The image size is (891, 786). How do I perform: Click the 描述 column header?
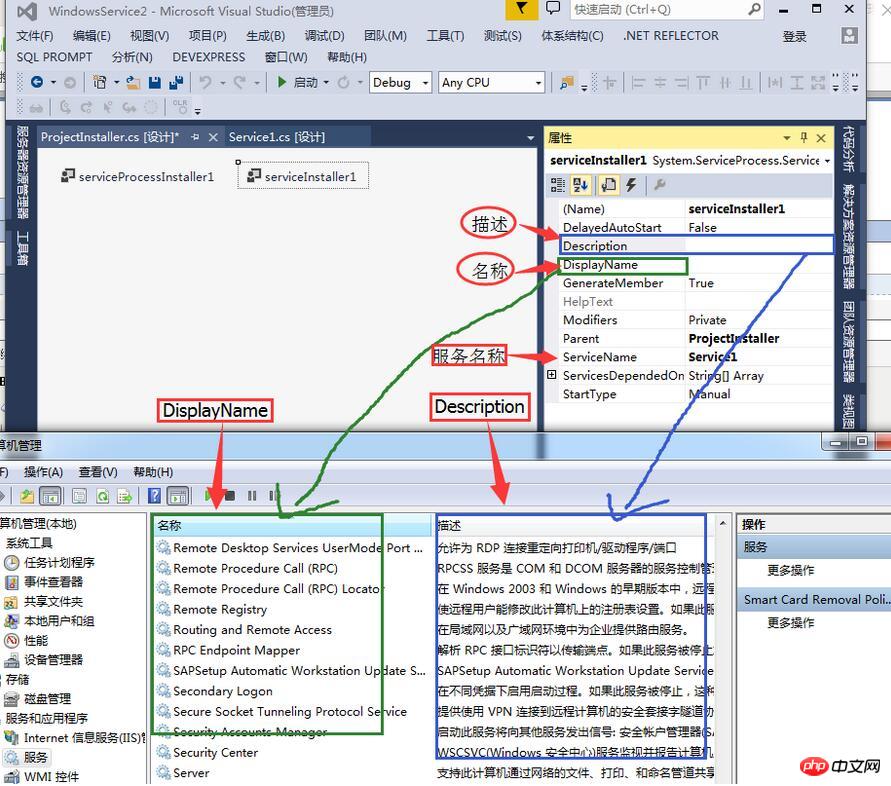click(574, 526)
